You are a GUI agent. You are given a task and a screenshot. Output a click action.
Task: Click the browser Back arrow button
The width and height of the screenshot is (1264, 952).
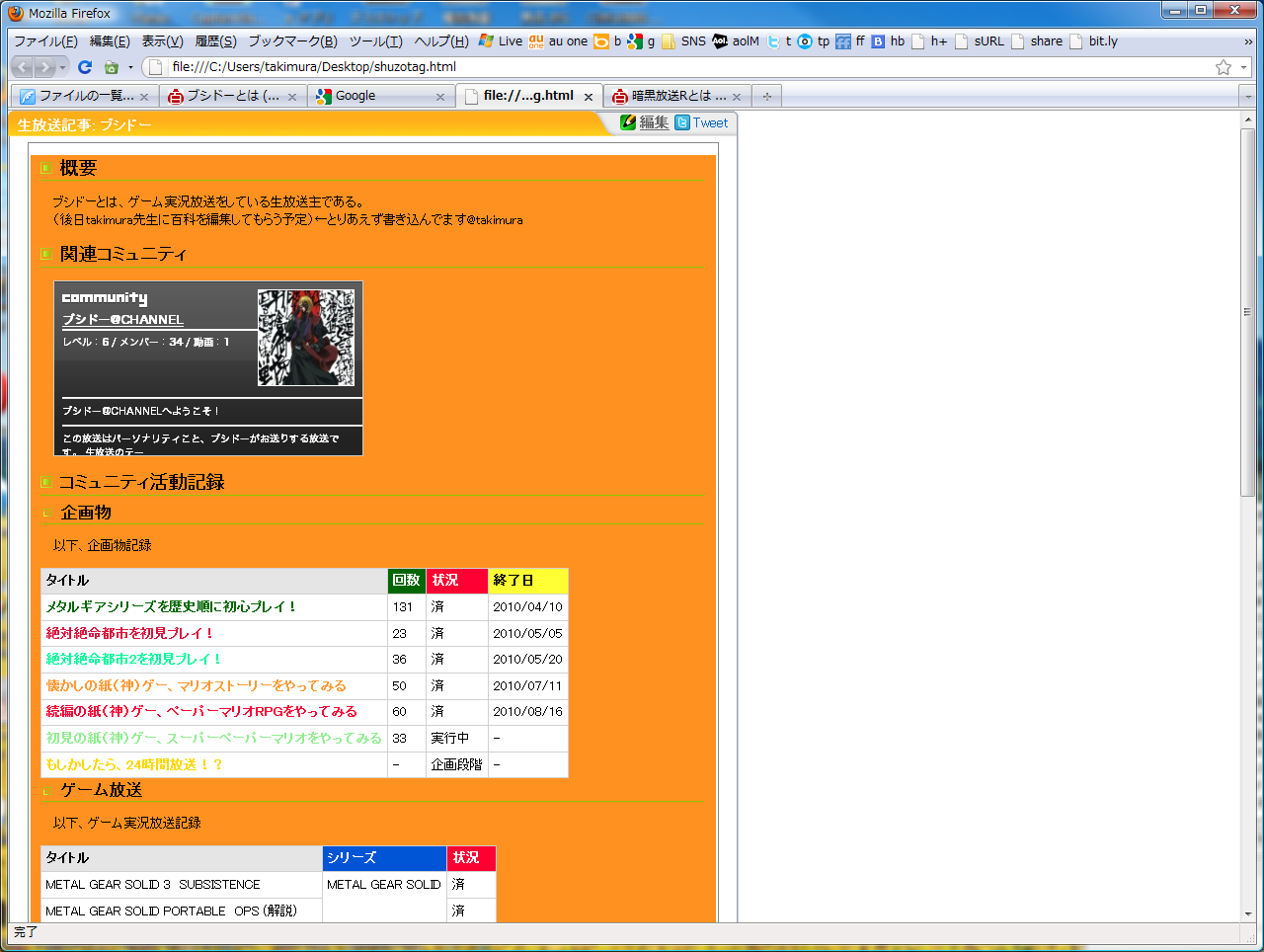pos(23,67)
